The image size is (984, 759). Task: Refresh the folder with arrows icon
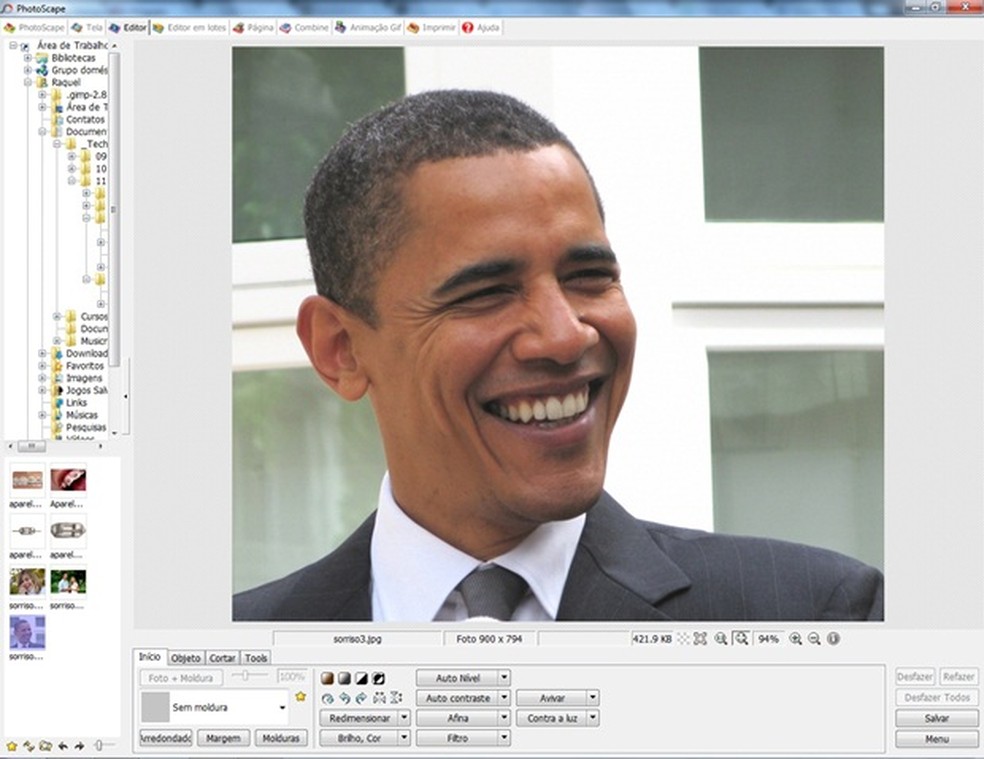pos(29,746)
